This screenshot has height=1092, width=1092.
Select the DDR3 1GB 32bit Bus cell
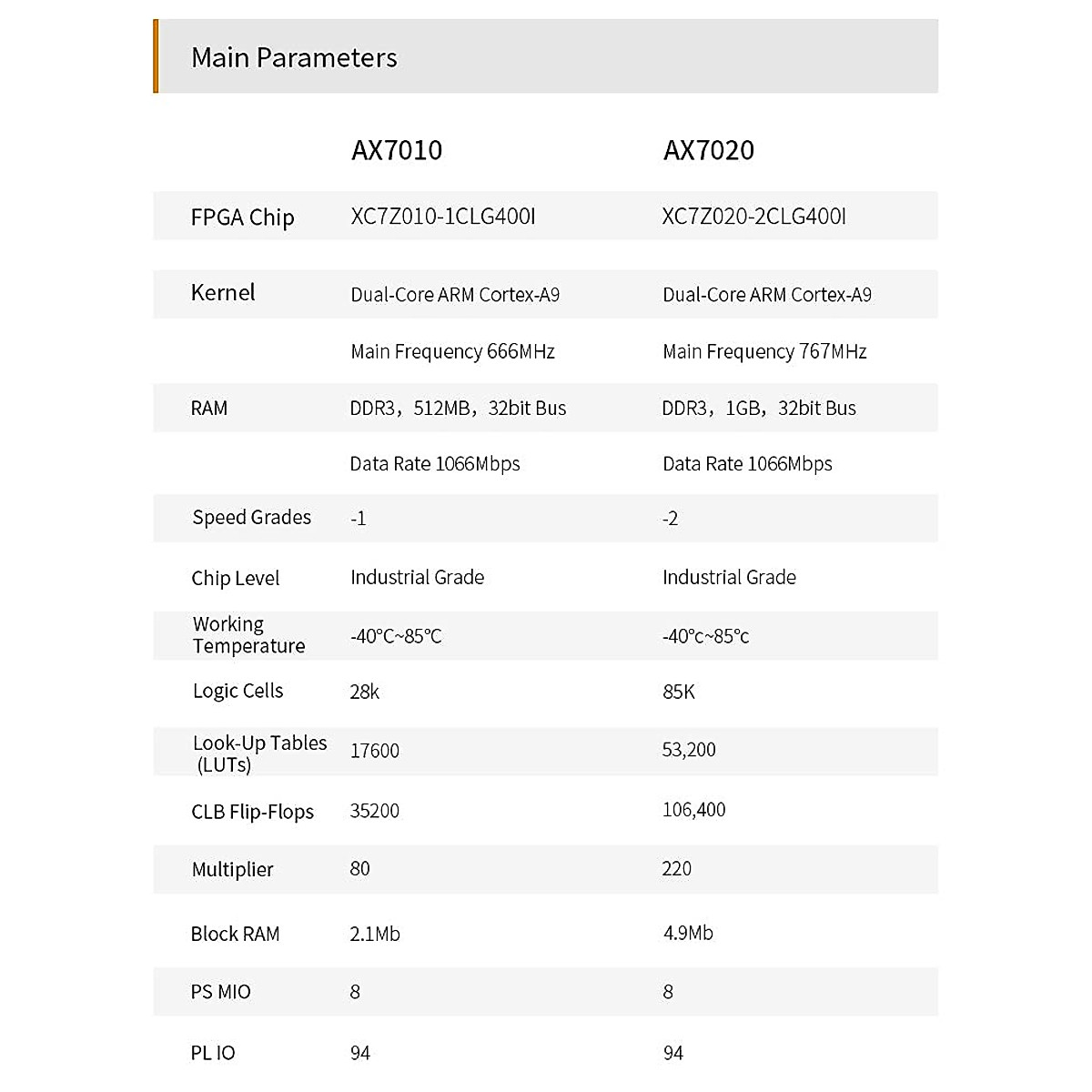coord(759,409)
